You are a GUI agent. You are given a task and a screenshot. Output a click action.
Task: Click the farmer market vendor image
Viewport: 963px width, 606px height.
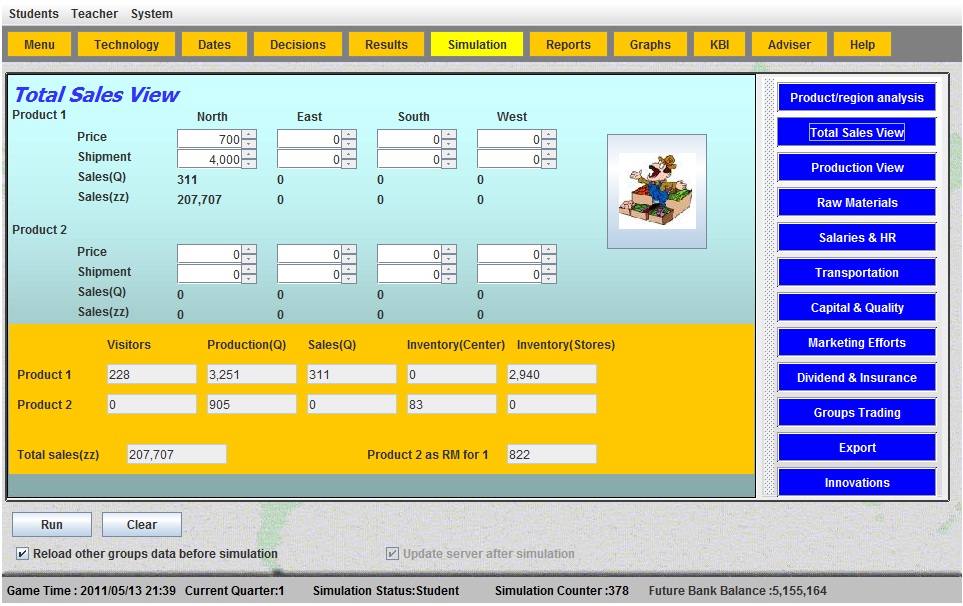tap(657, 191)
